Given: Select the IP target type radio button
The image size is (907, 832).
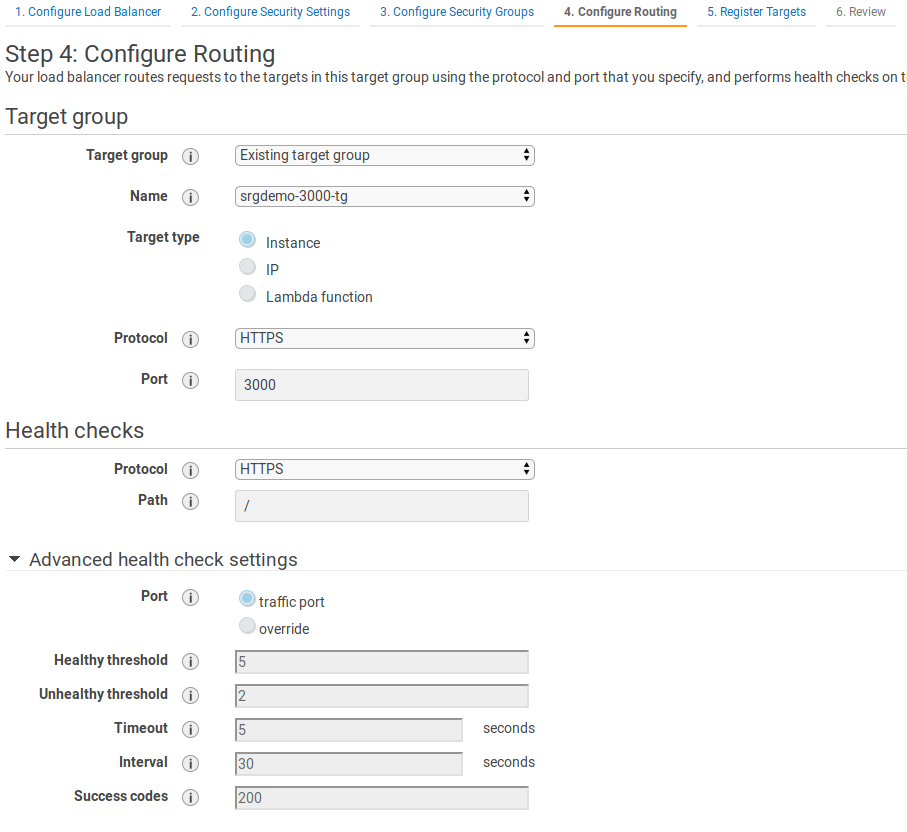Looking at the screenshot, I should coord(248,267).
